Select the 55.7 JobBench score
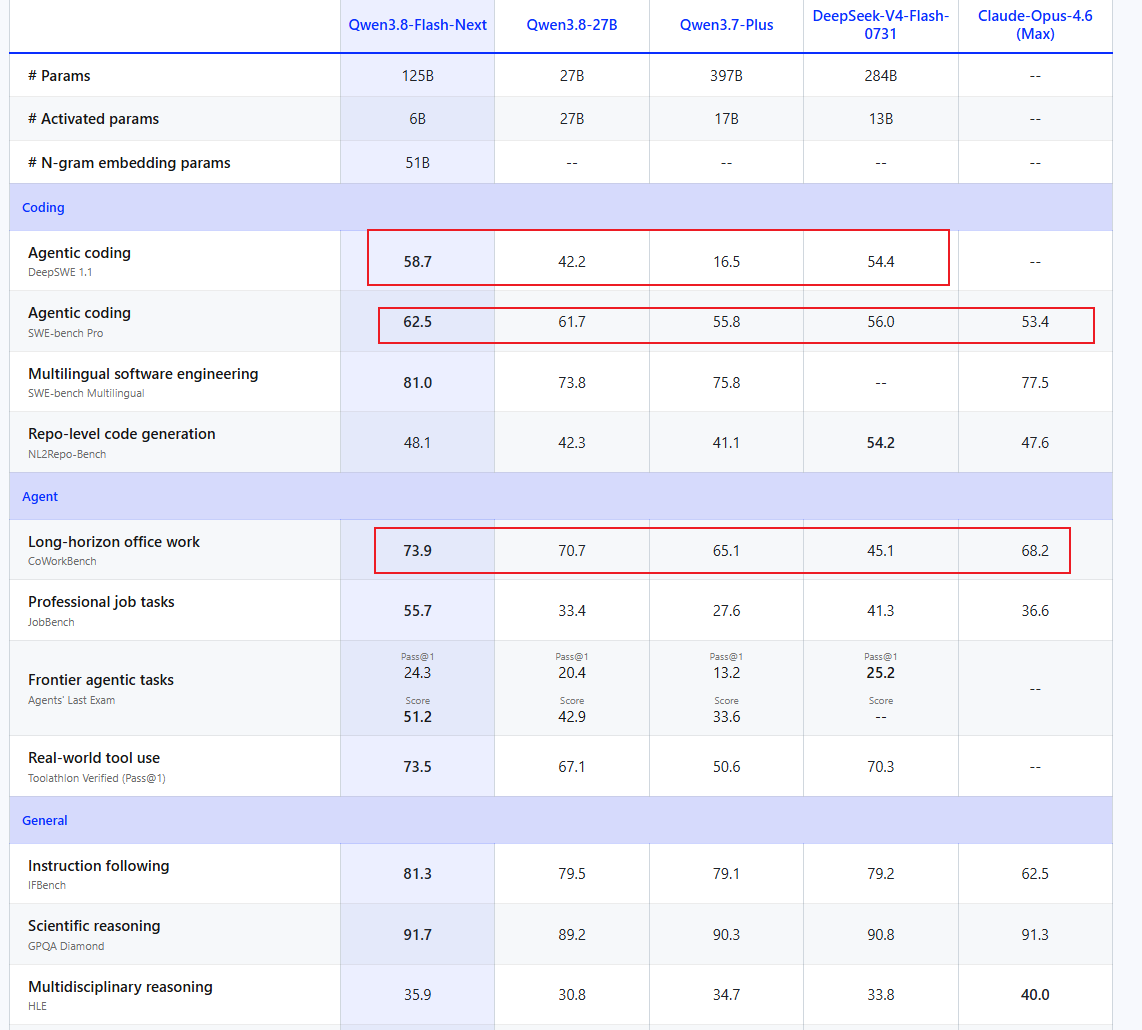Viewport: 1142px width, 1030px height. tap(417, 610)
